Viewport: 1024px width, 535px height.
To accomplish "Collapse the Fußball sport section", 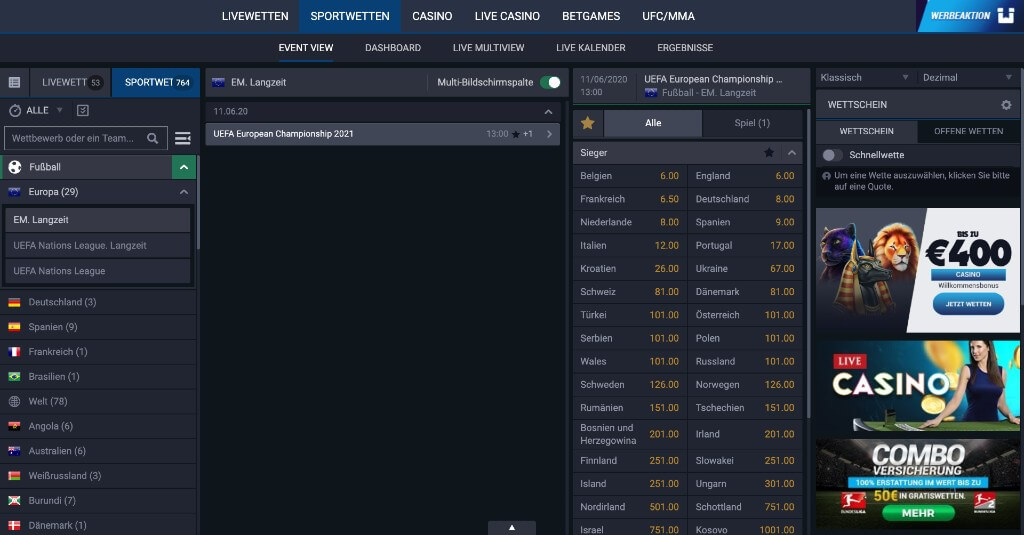I will [184, 167].
